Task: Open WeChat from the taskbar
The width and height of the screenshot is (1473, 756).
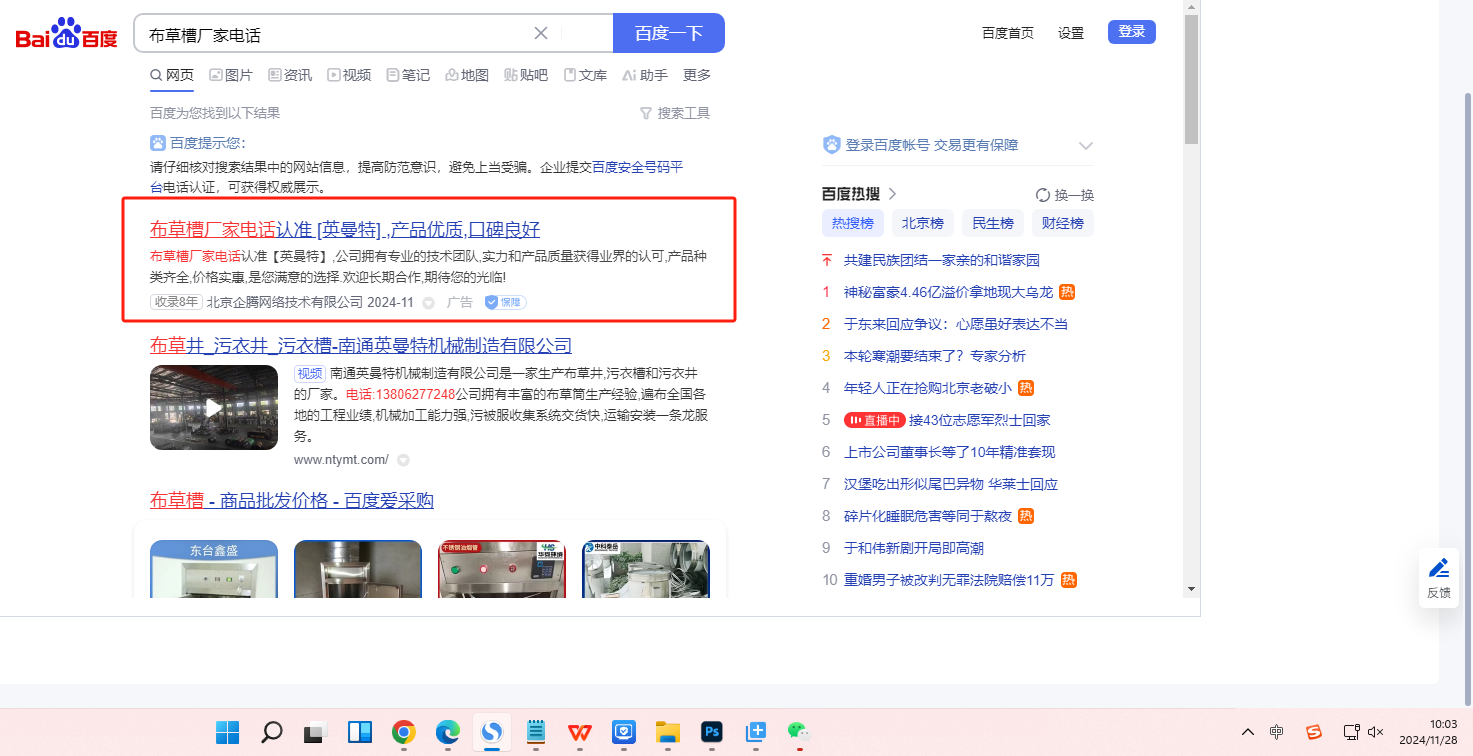Action: tap(797, 732)
